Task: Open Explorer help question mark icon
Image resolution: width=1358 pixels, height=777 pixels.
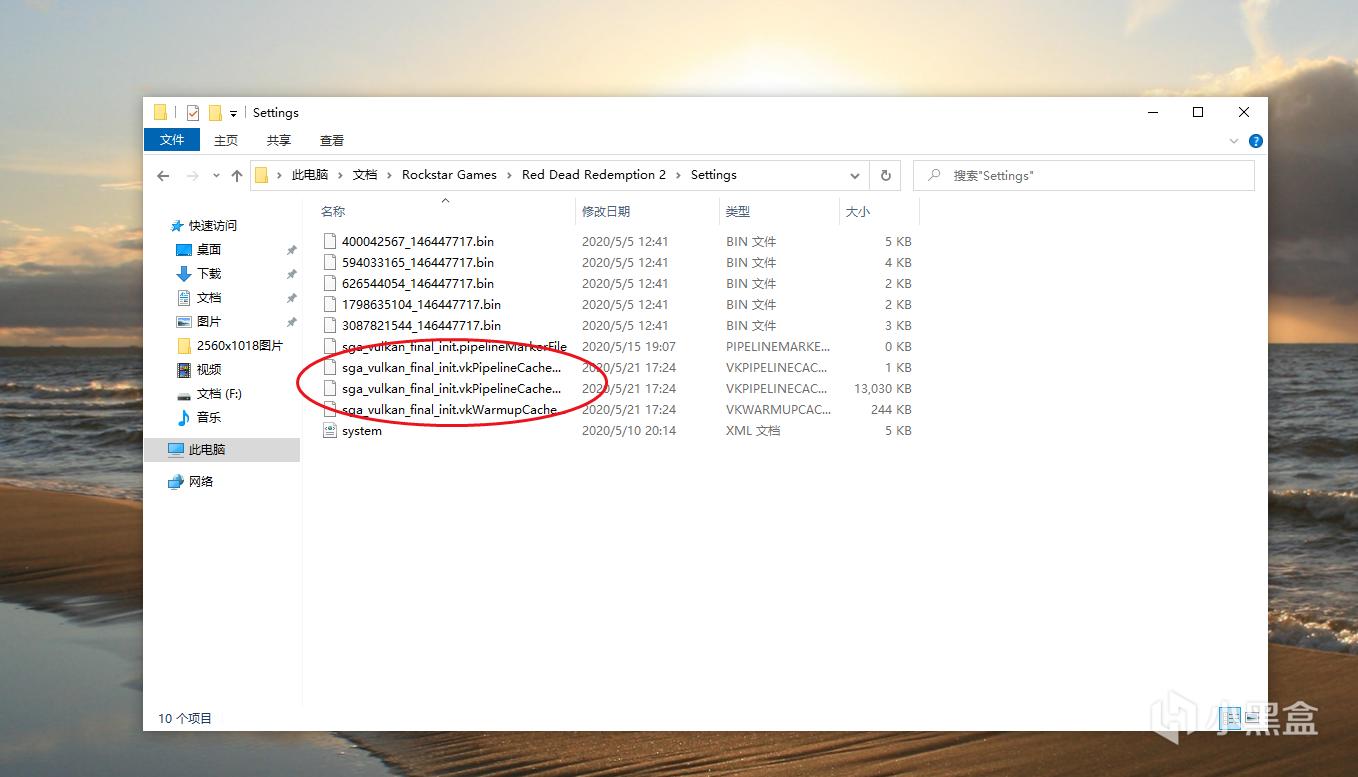Action: click(x=1255, y=141)
